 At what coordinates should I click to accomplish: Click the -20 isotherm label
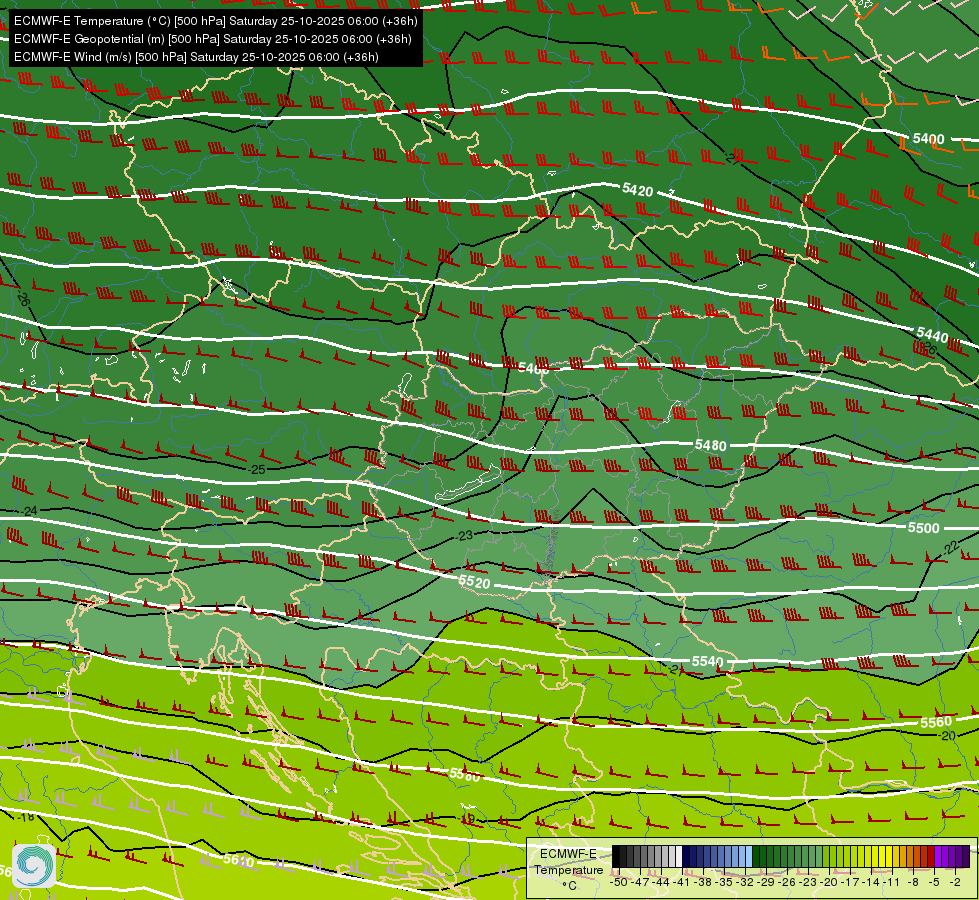pyautogui.click(x=947, y=736)
